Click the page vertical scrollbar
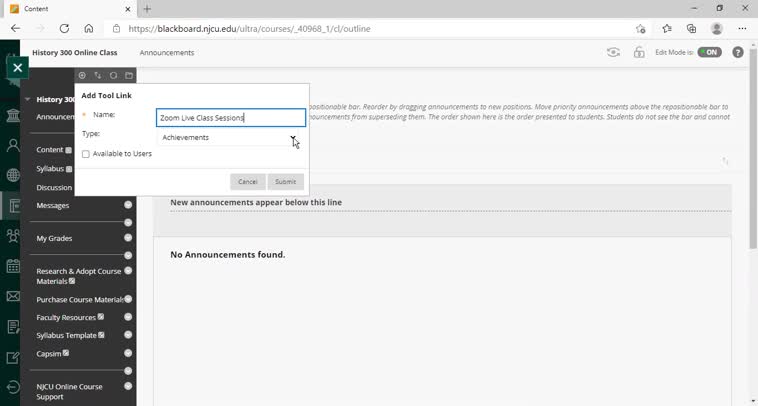Image resolution: width=758 pixels, height=406 pixels. click(x=753, y=150)
